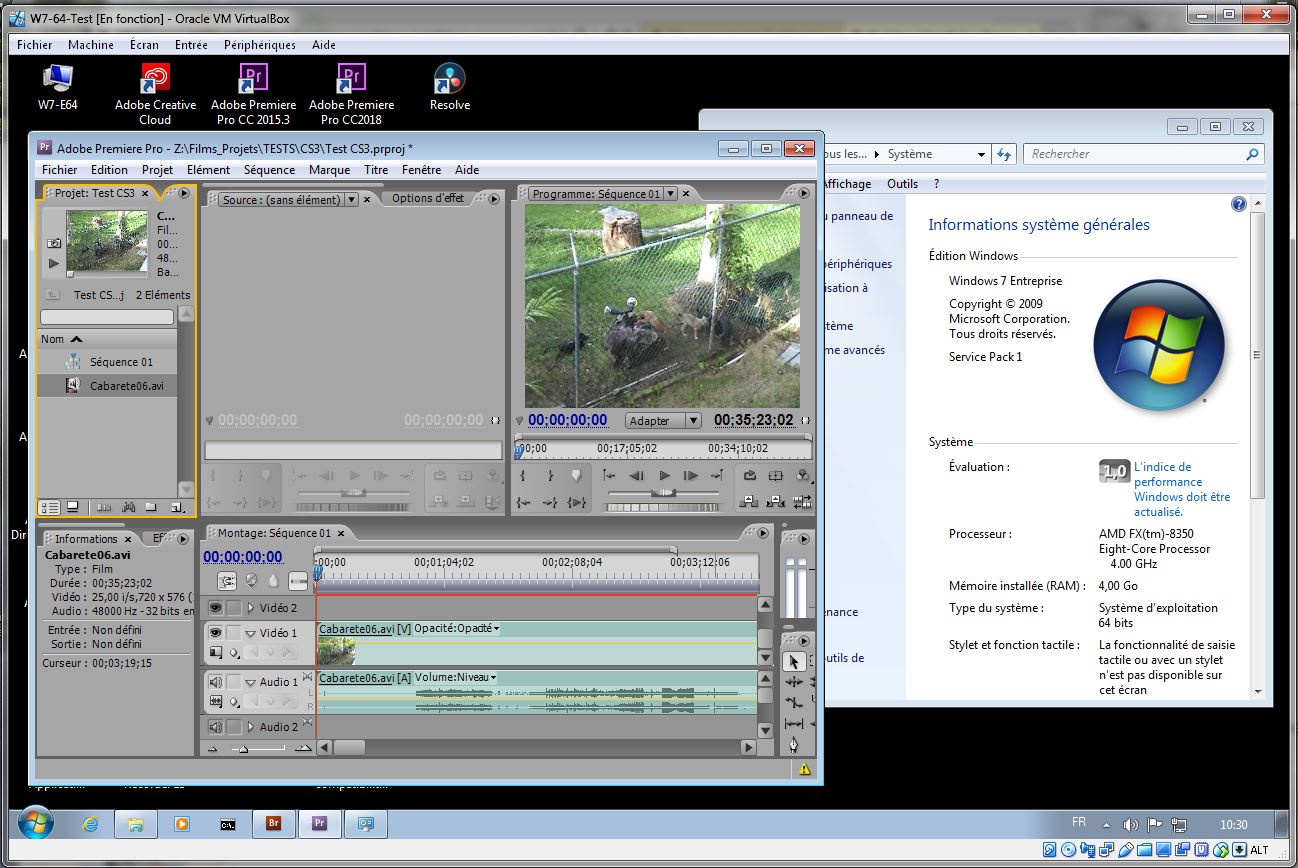This screenshot has height=868, width=1298.
Task: Toggle lock box on Audio 1 track
Action: [233, 682]
